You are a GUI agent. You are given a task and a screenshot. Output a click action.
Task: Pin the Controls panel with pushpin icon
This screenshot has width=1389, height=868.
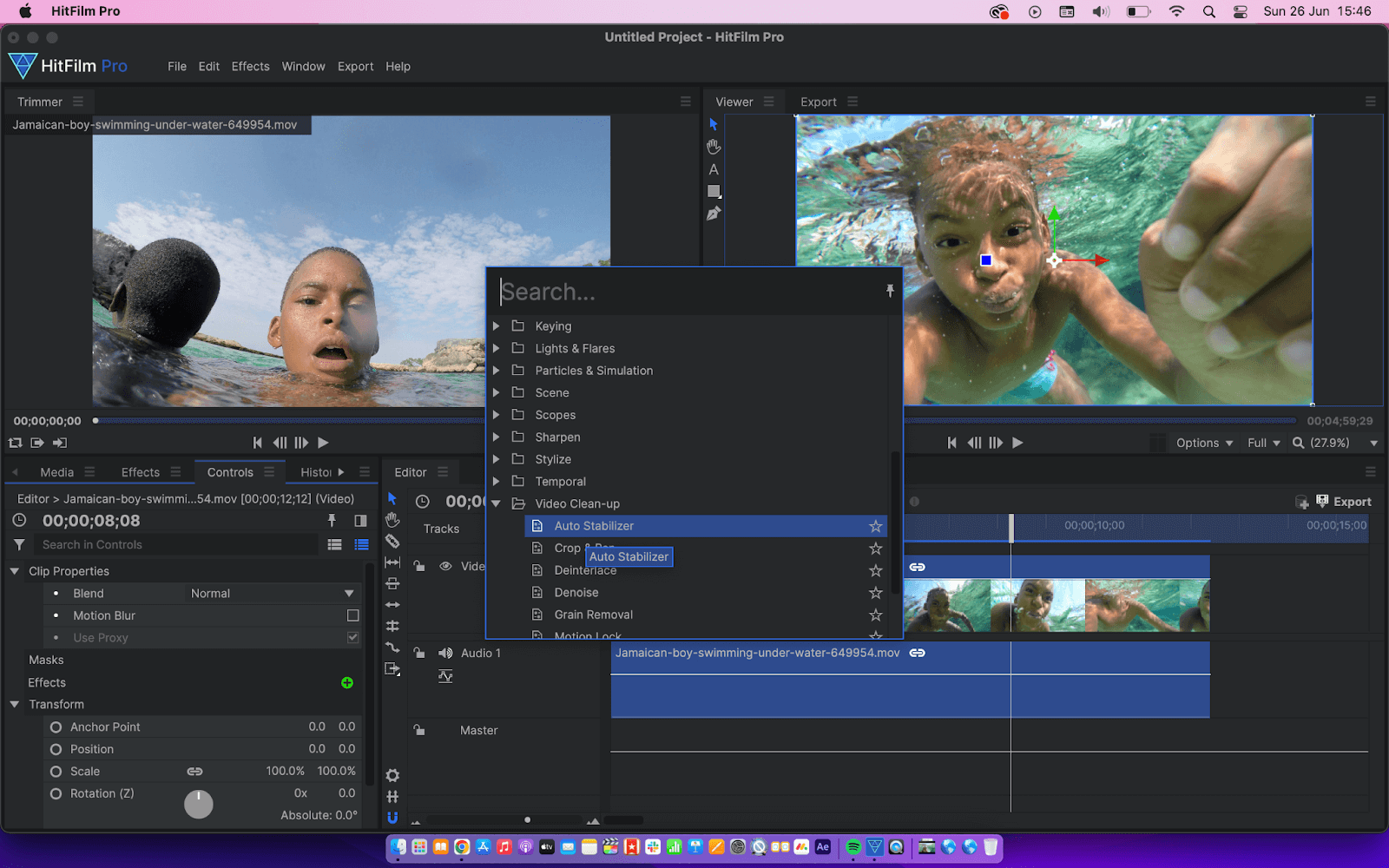tap(332, 521)
